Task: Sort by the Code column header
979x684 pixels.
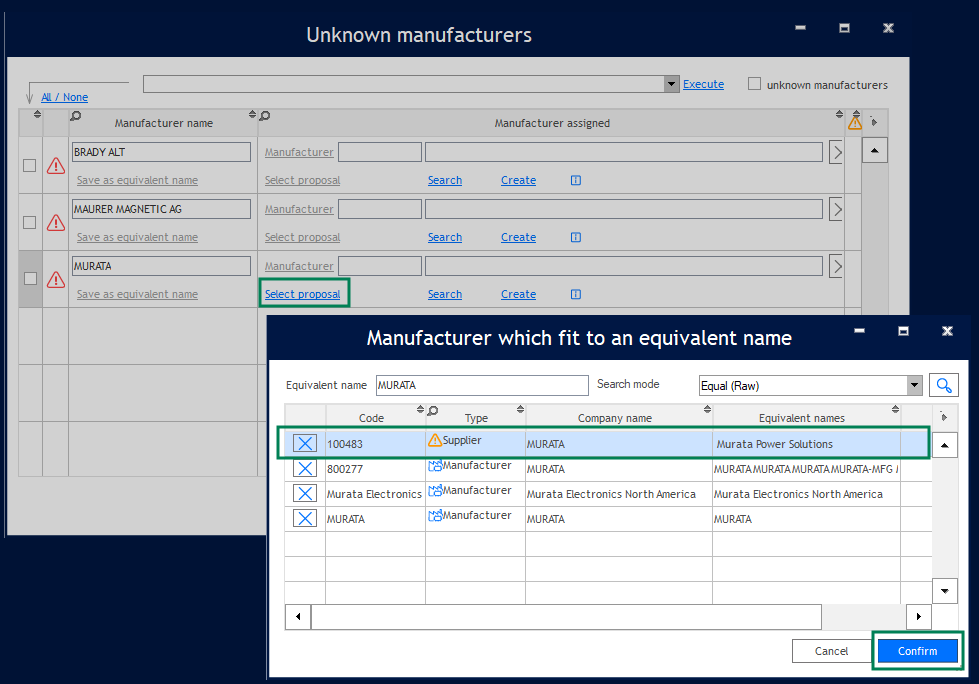Action: [371, 418]
